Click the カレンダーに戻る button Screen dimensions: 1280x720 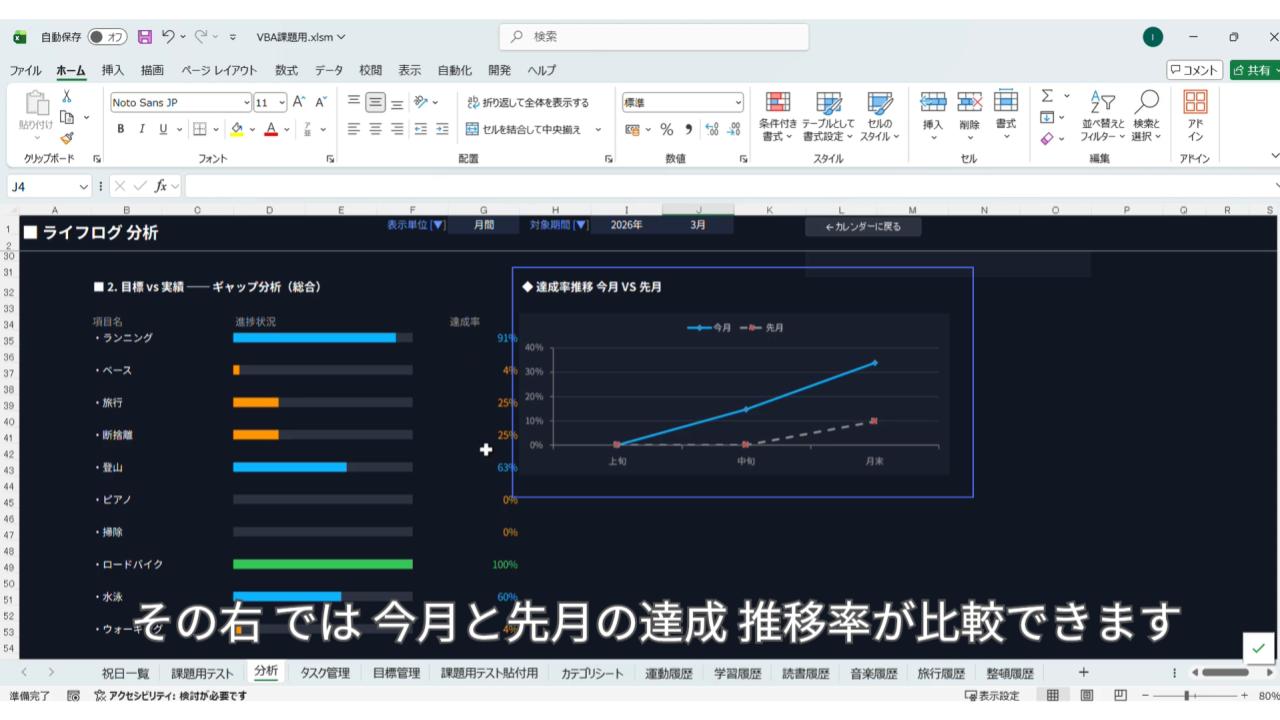[x=863, y=227]
